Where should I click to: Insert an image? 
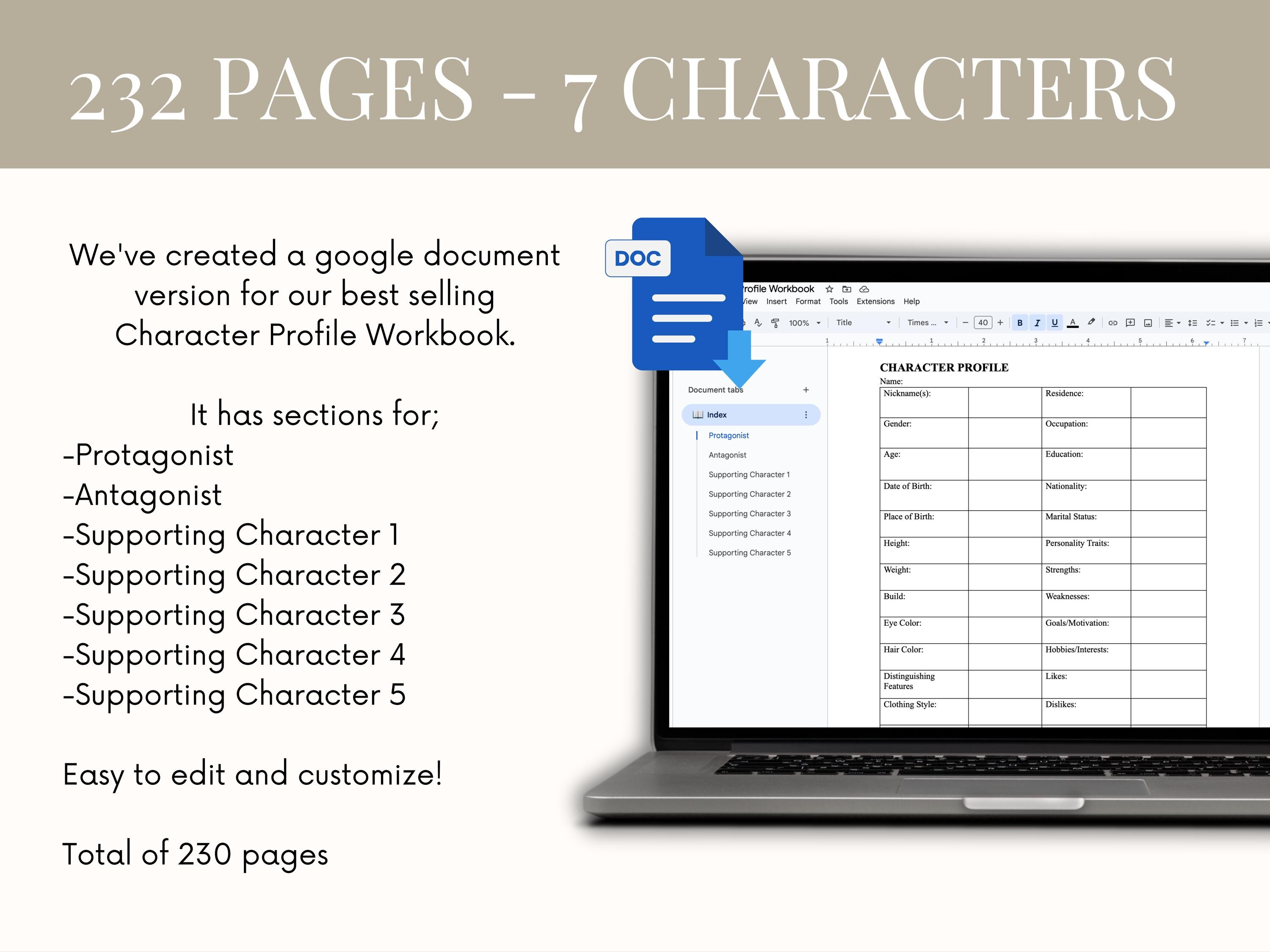1148,322
